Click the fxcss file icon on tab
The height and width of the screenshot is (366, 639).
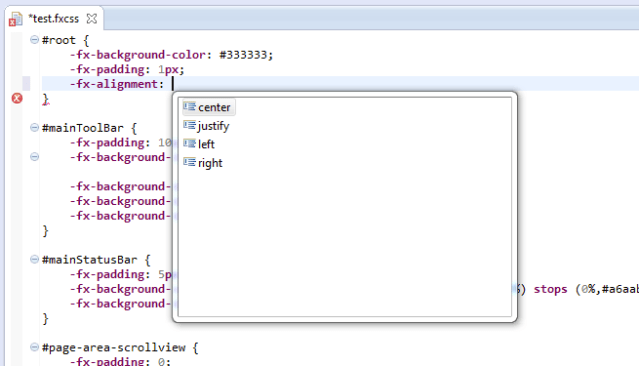click(15, 19)
